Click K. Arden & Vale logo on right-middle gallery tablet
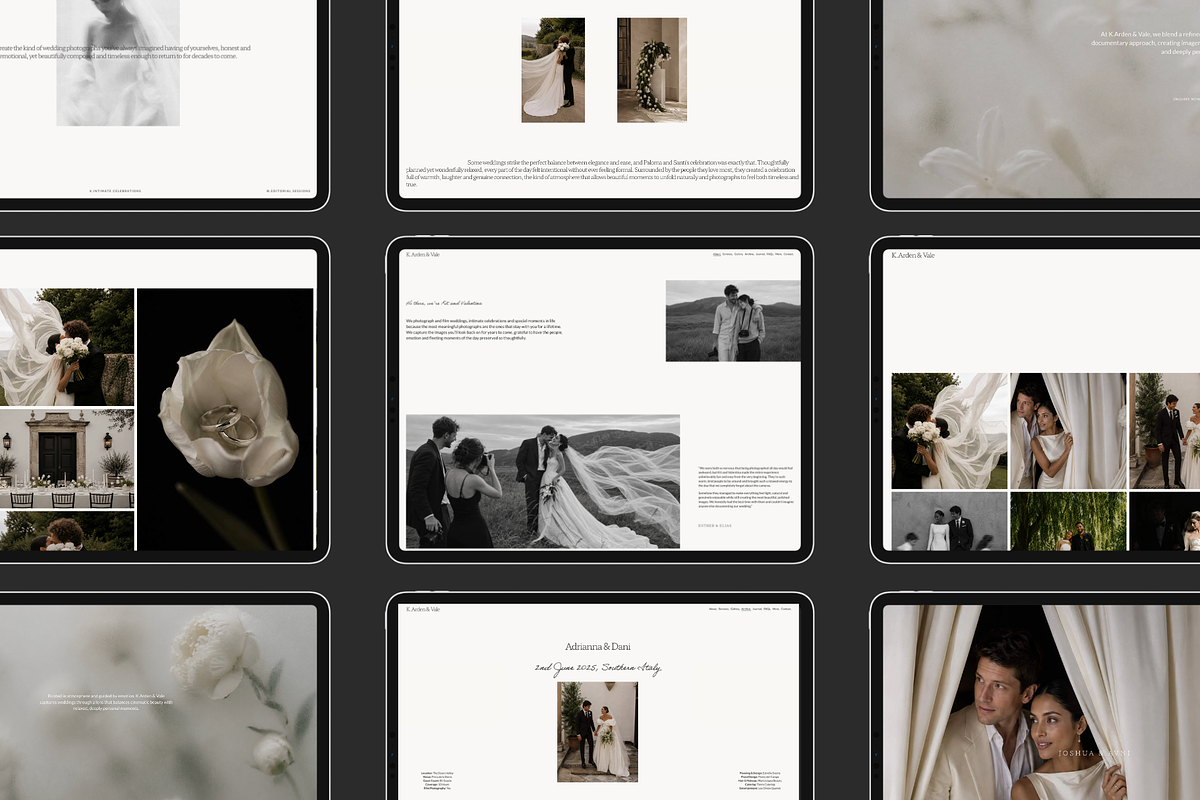Screen dimensions: 1200x800 pos(913,256)
